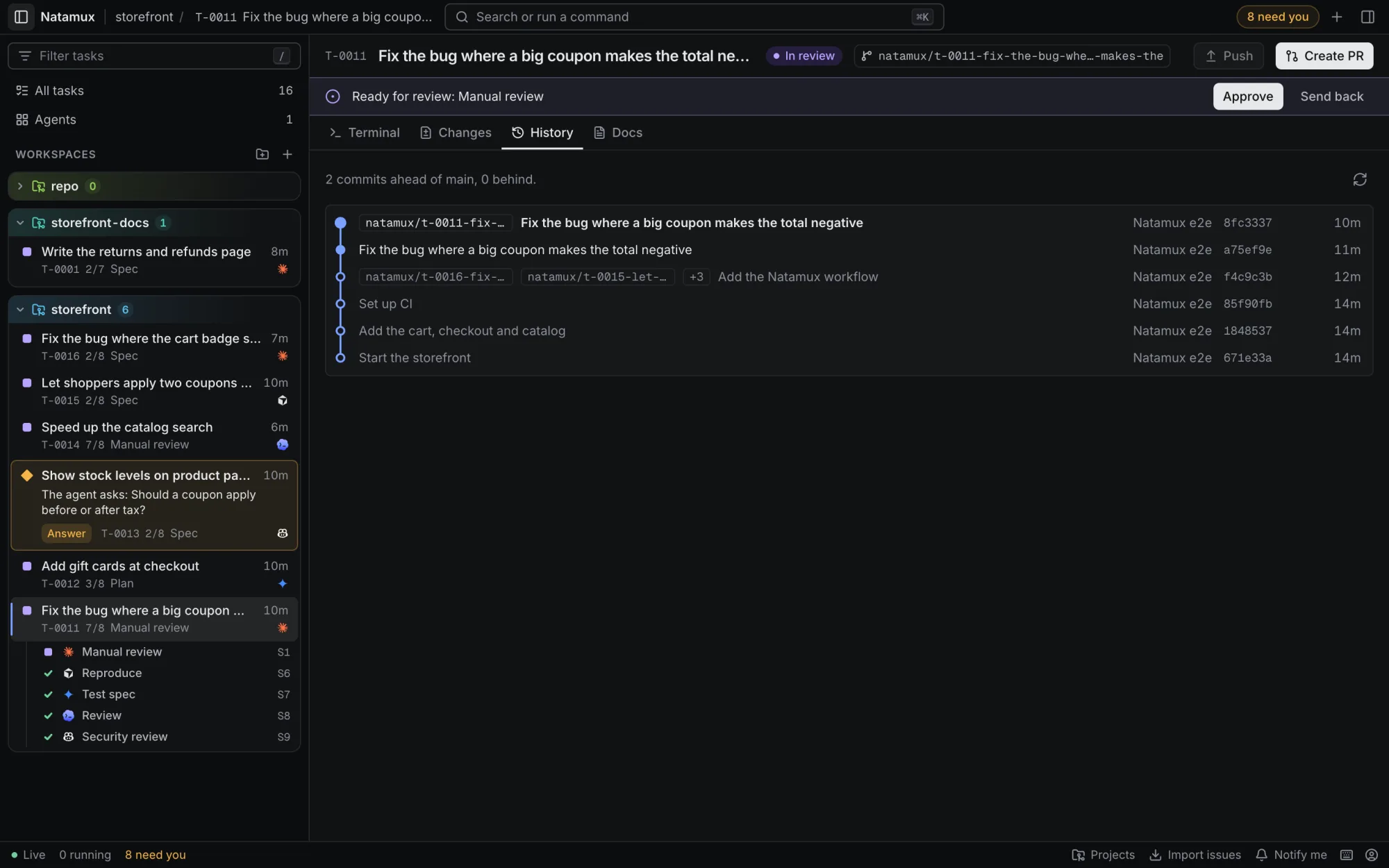Open the 8 need you pill in top bar
This screenshot has width=1389, height=868.
pos(1277,17)
